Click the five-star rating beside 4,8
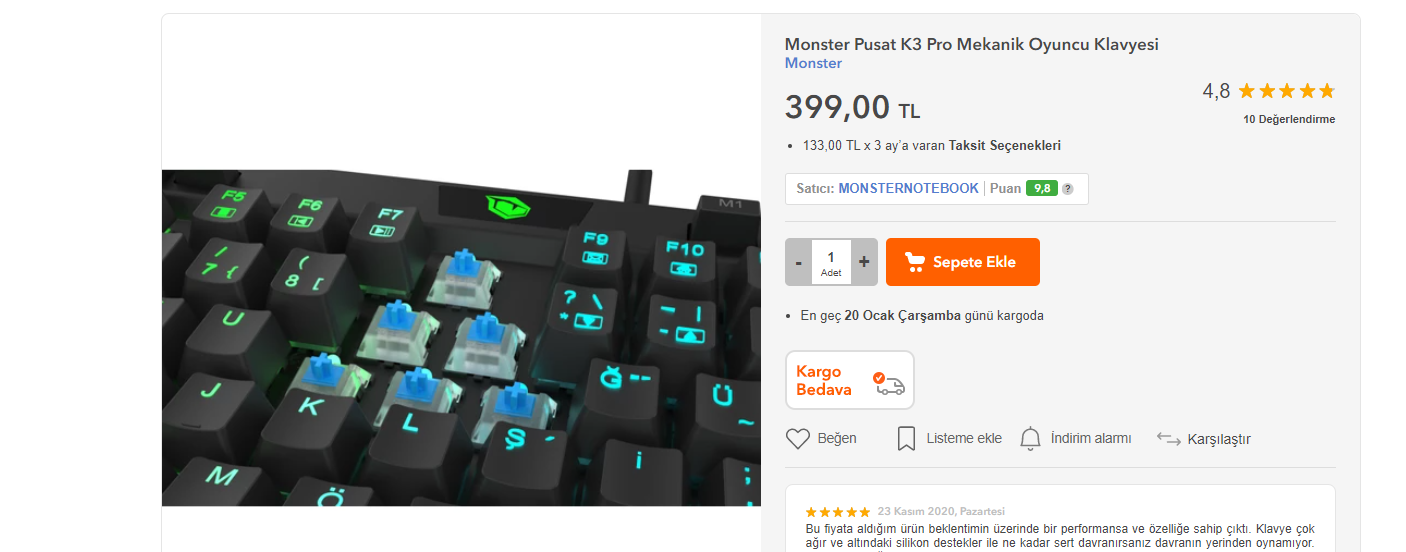1406x552 pixels. point(1286,91)
